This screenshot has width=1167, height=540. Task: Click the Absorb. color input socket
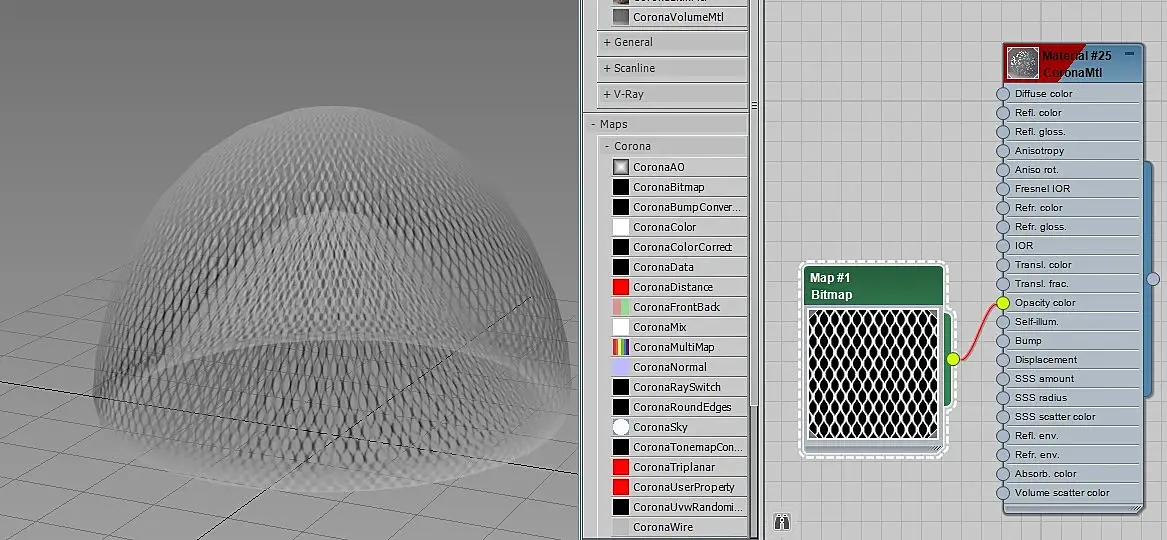[1003, 474]
